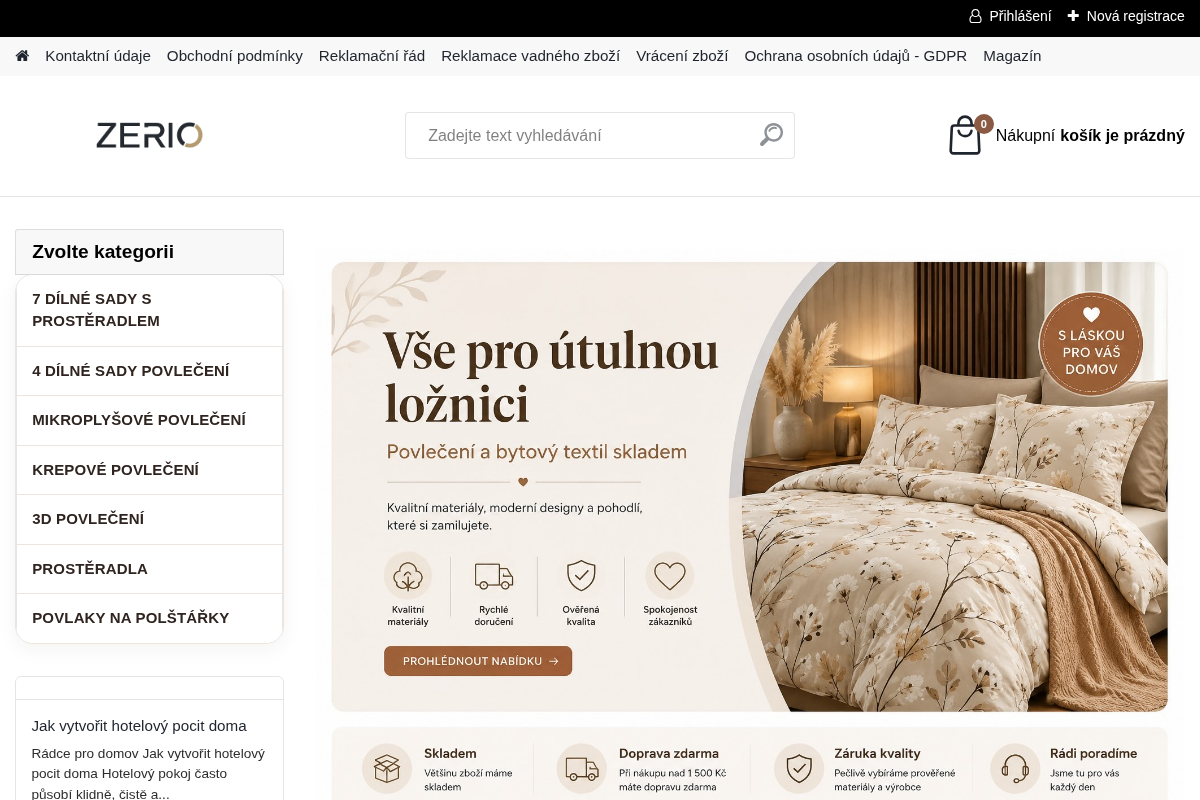Select category 7 dílné sady s prostěradlem
Screen dimensions: 1200x800
tap(150, 310)
